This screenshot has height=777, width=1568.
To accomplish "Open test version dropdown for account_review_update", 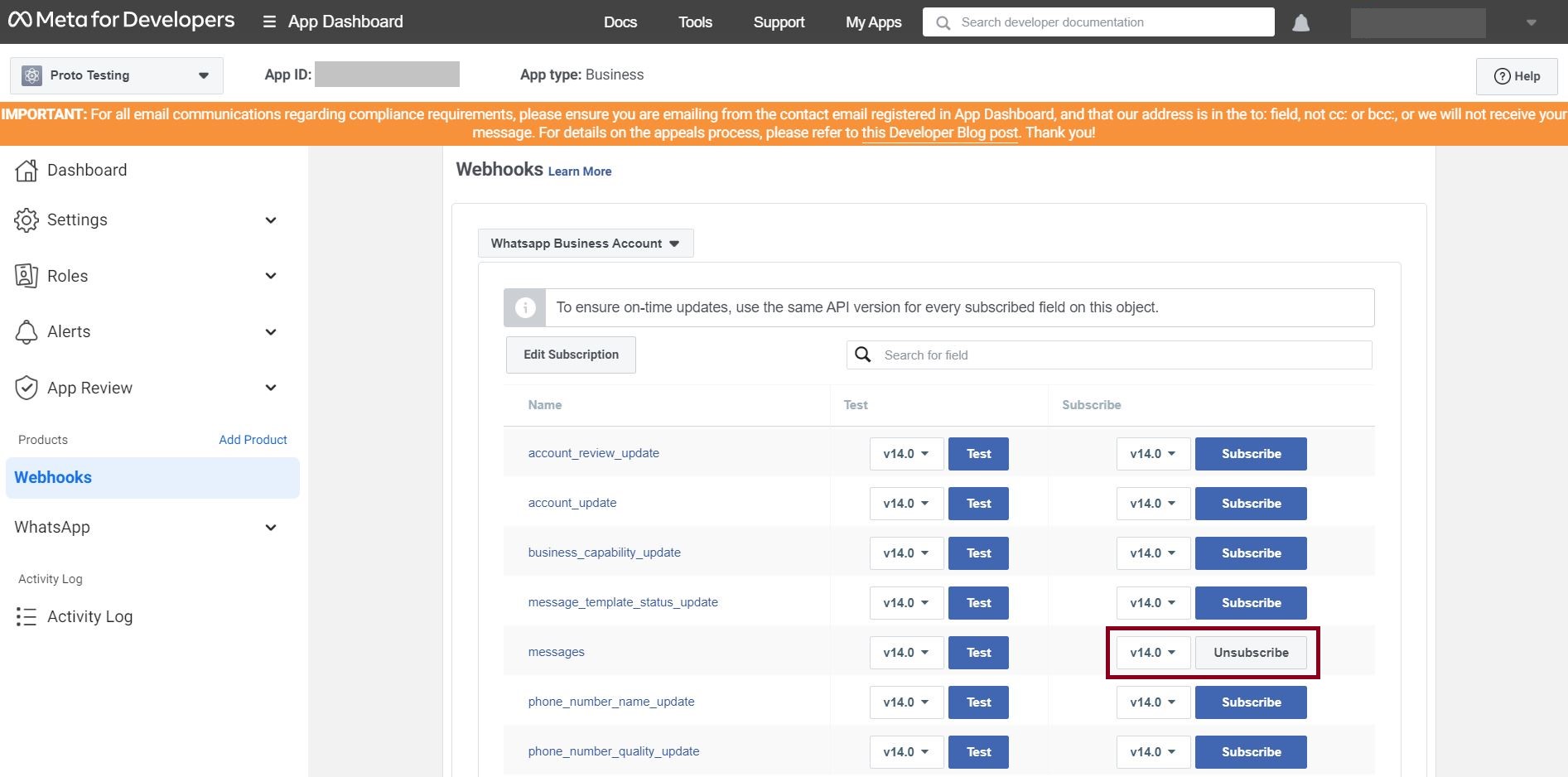I will [x=906, y=454].
